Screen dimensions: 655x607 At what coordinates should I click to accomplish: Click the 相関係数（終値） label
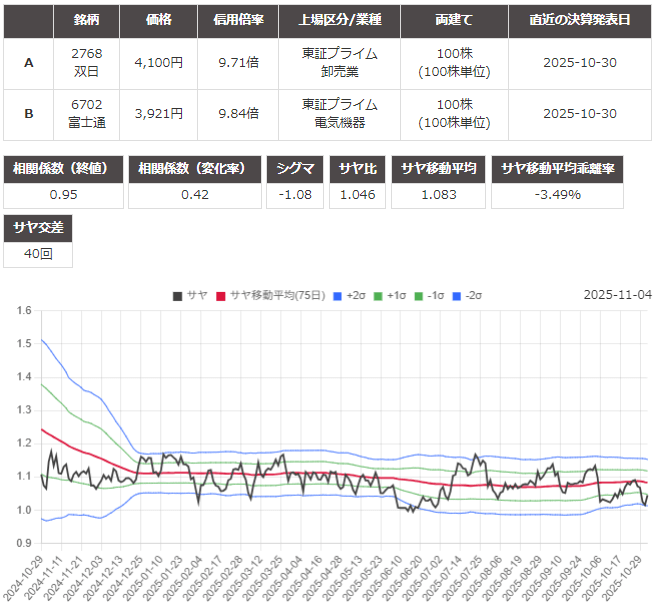pos(64,169)
